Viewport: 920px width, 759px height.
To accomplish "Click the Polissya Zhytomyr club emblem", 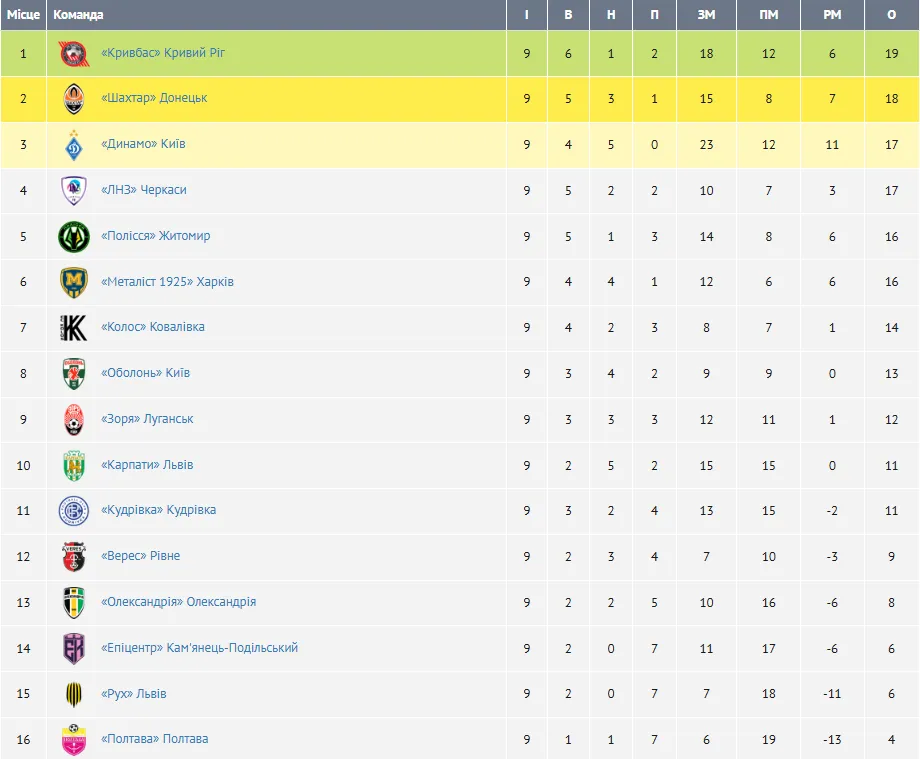I will (74, 236).
